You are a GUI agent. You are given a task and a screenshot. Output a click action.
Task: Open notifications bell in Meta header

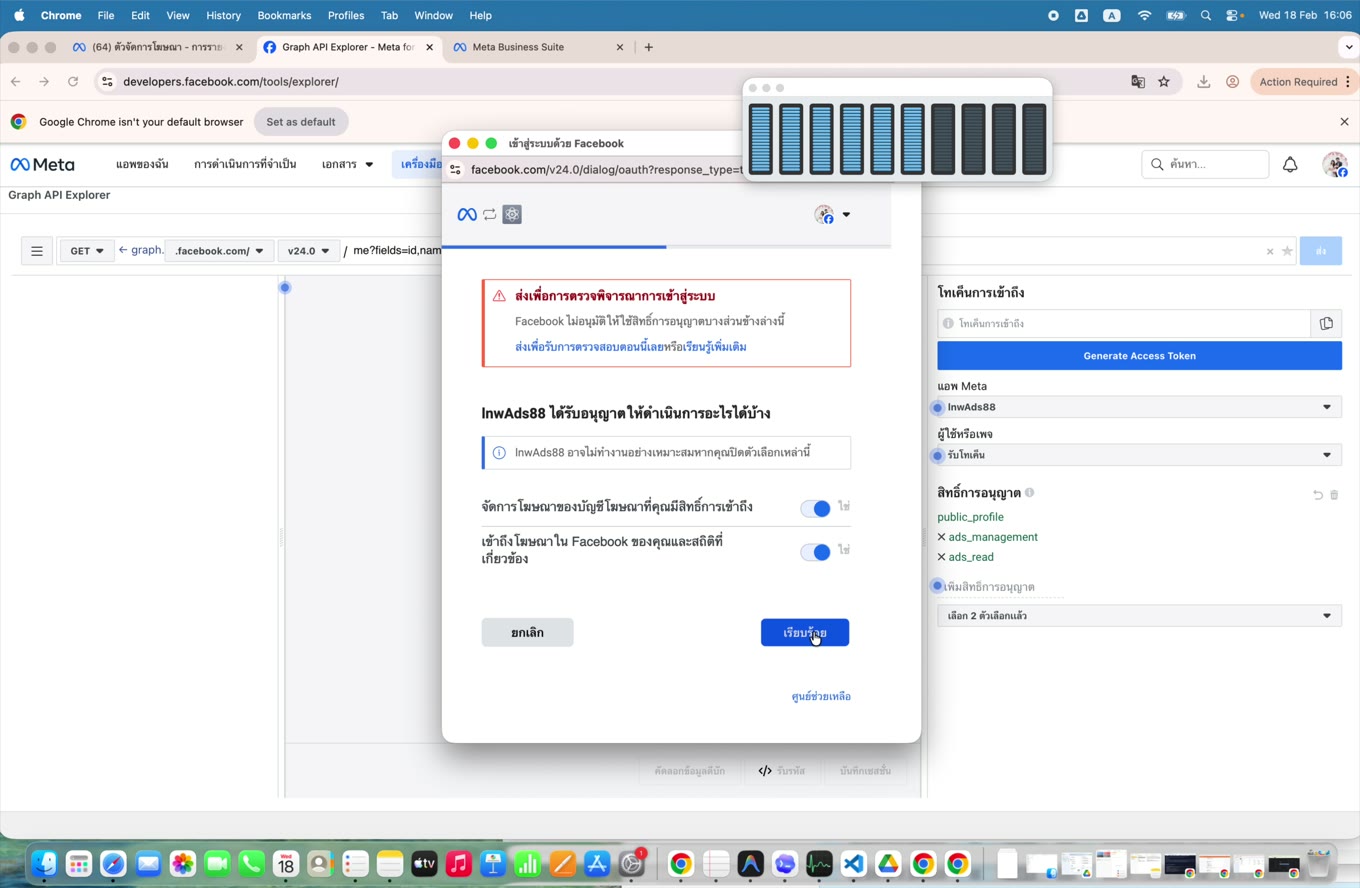(x=1290, y=164)
